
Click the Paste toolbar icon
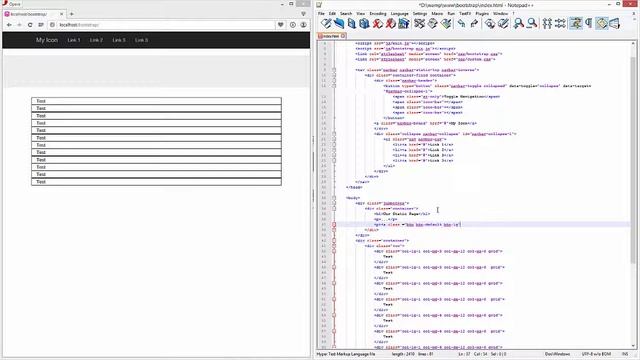[445, 24]
